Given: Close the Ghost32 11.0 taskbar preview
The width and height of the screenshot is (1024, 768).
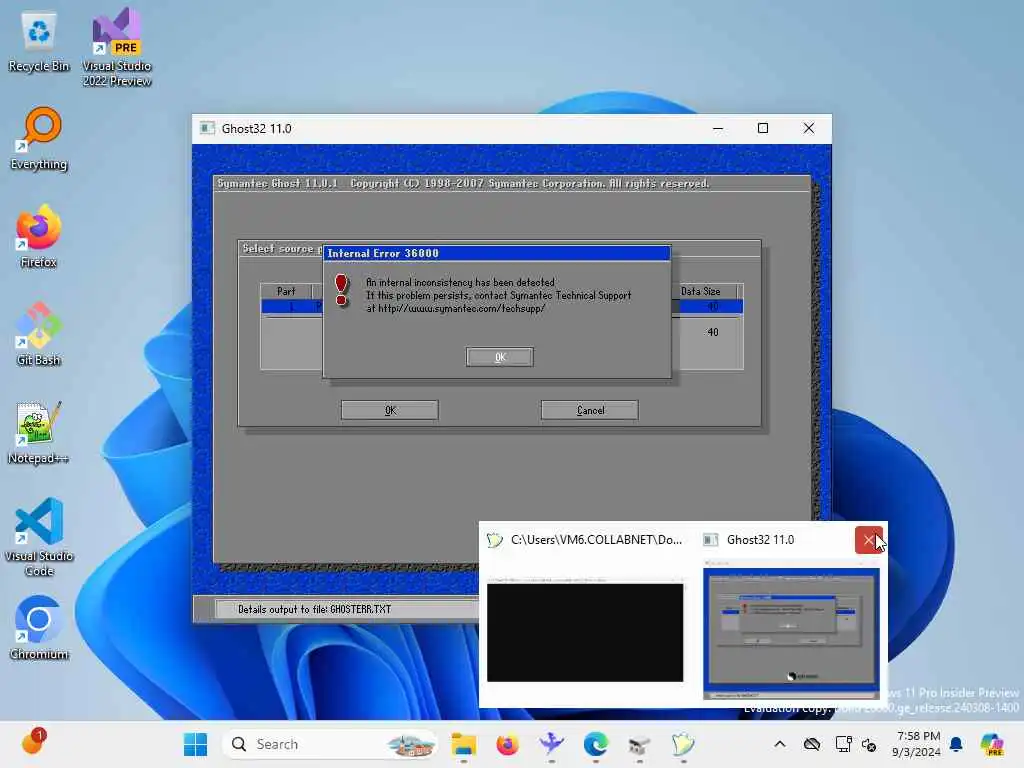Looking at the screenshot, I should pos(869,540).
